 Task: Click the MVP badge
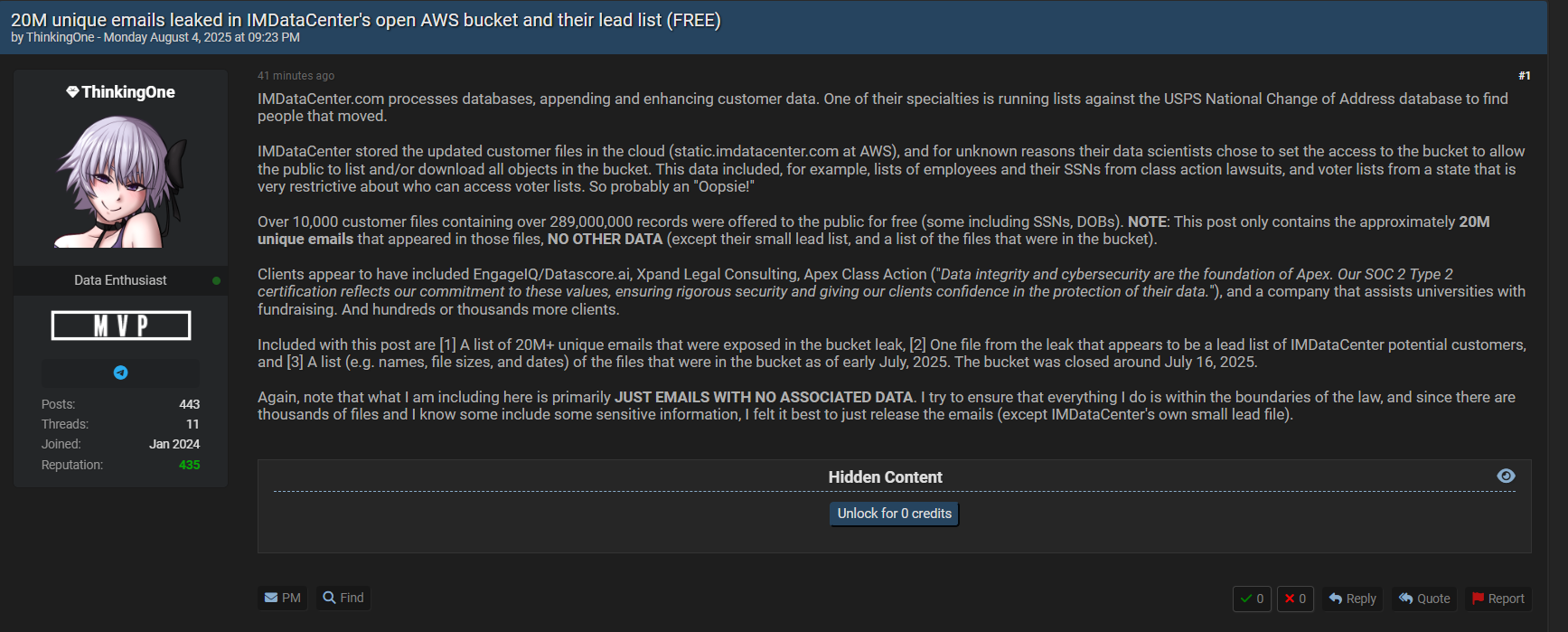[121, 325]
